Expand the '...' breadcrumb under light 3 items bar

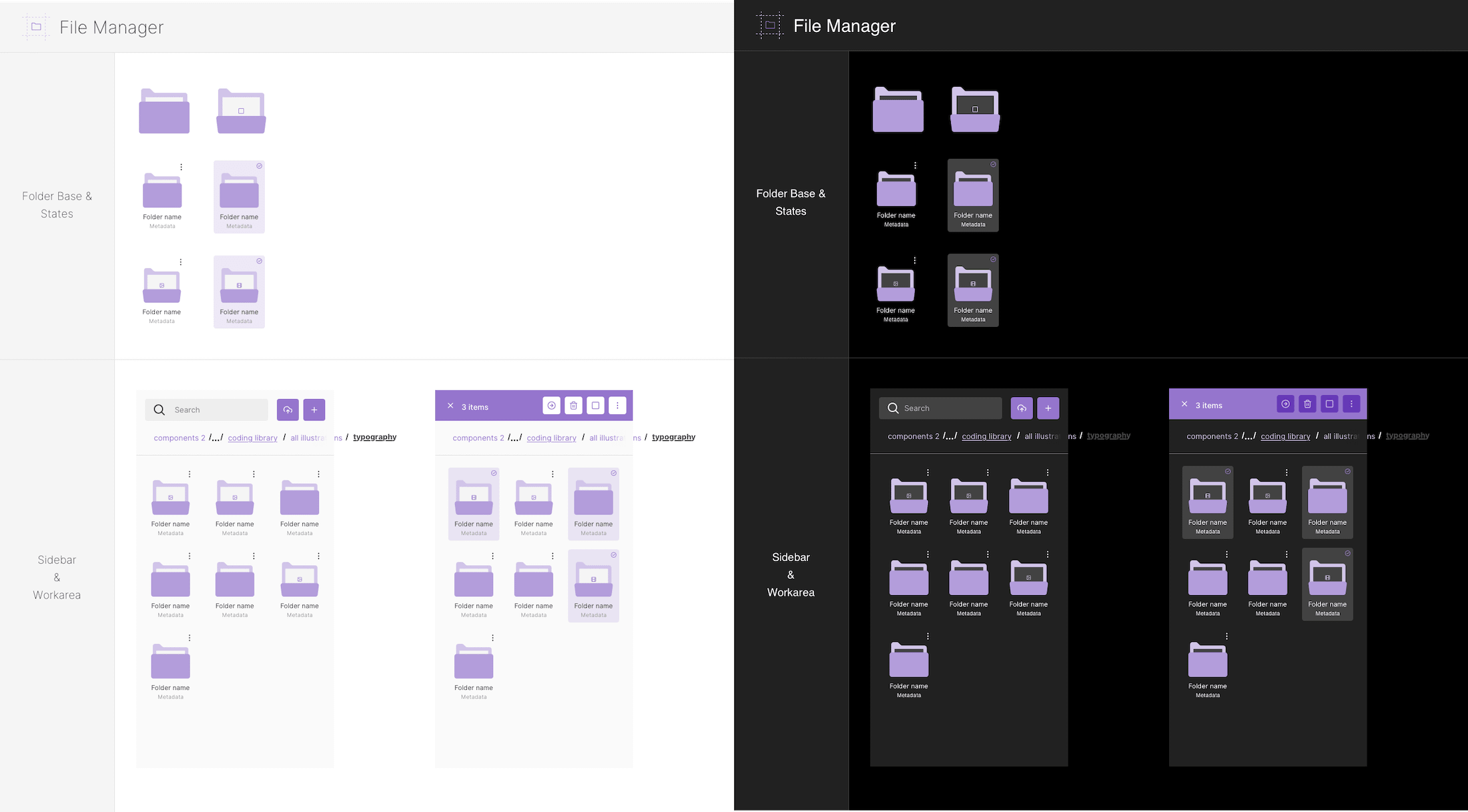point(514,438)
